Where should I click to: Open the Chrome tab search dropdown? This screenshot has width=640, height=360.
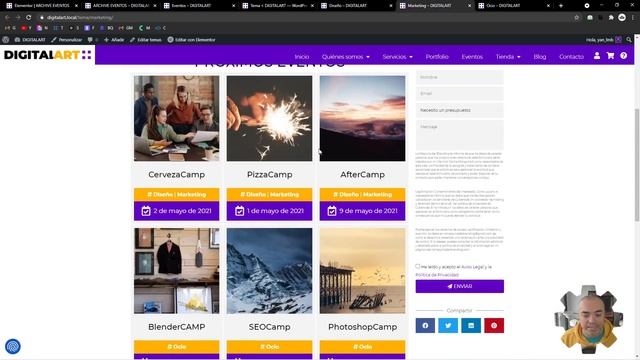pyautogui.click(x=587, y=6)
